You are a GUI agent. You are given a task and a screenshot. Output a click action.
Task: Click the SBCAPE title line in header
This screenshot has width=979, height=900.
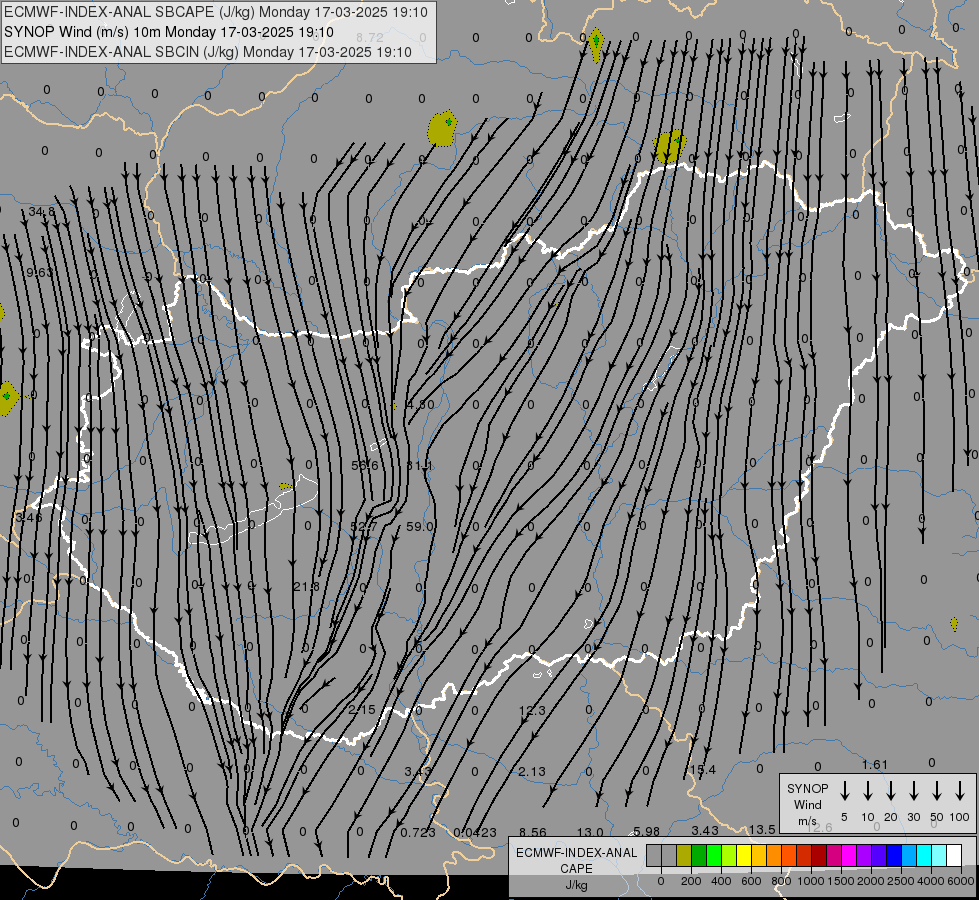pyautogui.click(x=216, y=12)
